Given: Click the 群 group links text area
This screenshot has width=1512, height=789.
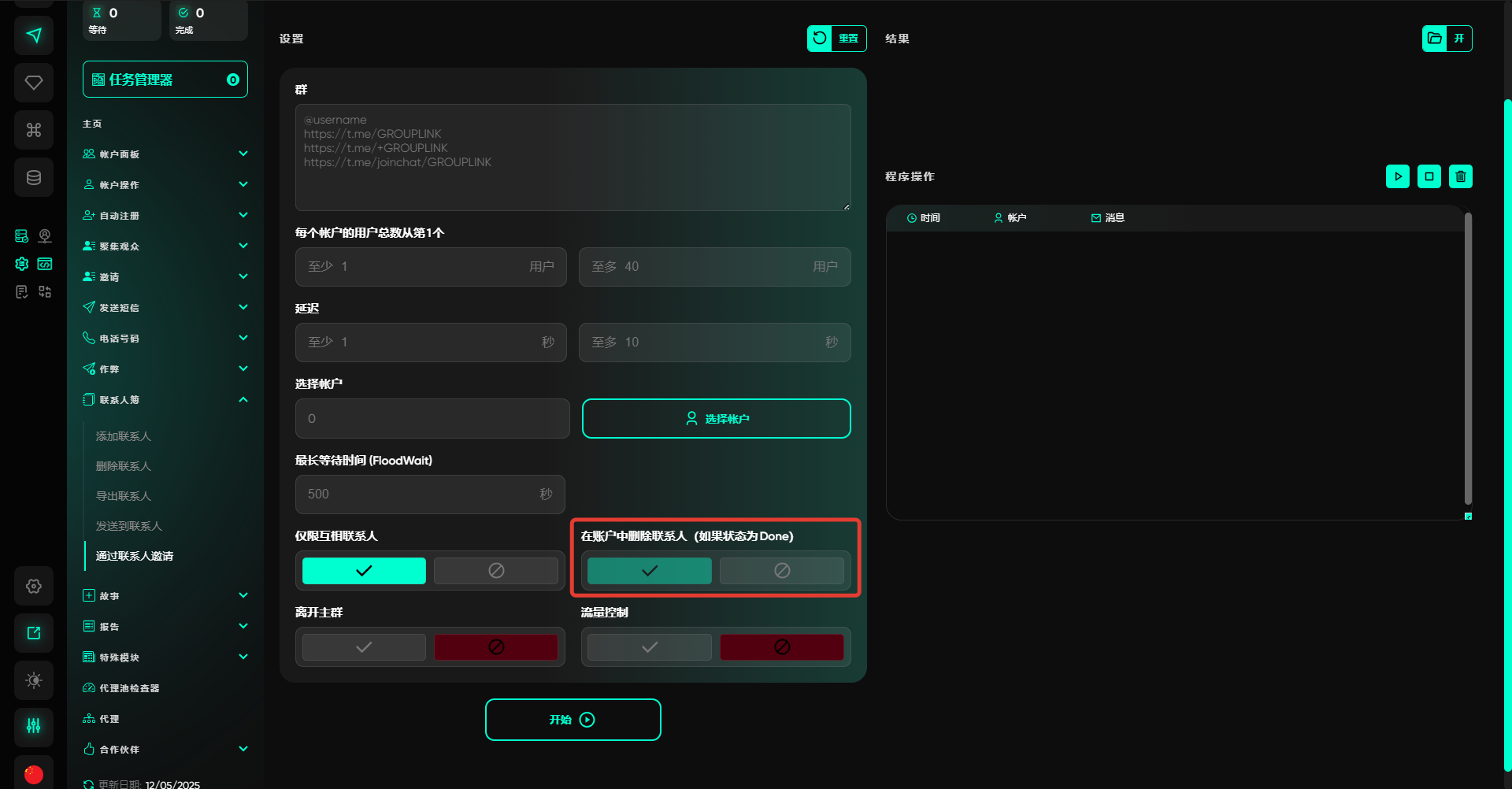Looking at the screenshot, I should (x=573, y=157).
